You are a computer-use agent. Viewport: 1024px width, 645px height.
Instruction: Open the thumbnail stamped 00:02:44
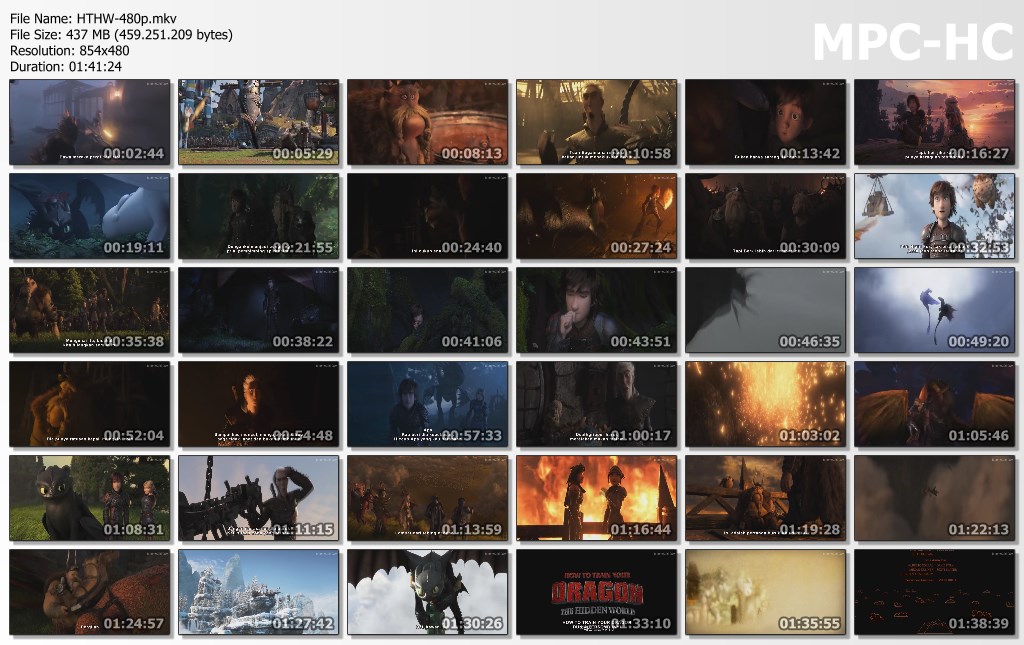point(89,122)
